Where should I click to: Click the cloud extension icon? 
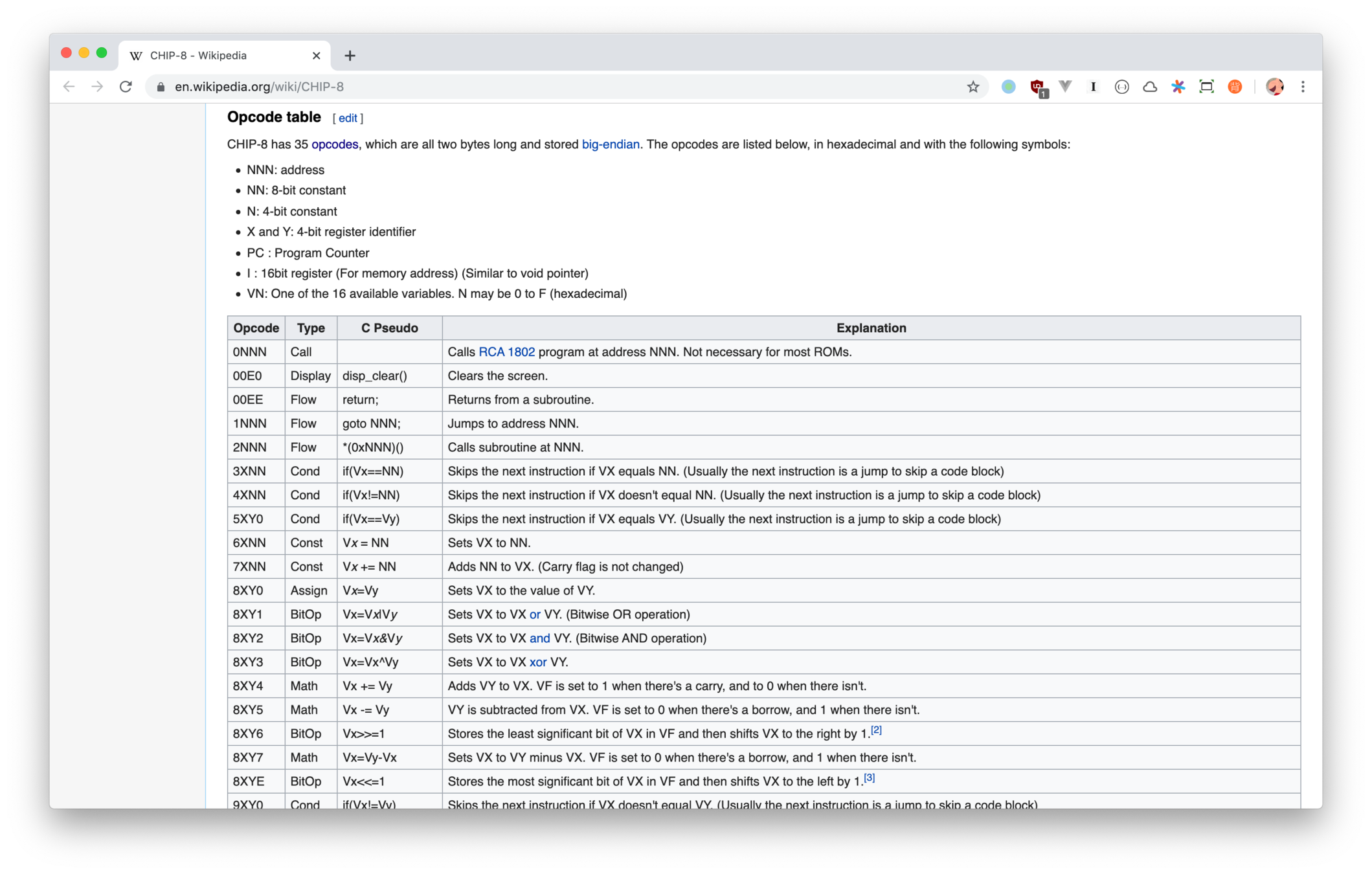tap(1150, 87)
